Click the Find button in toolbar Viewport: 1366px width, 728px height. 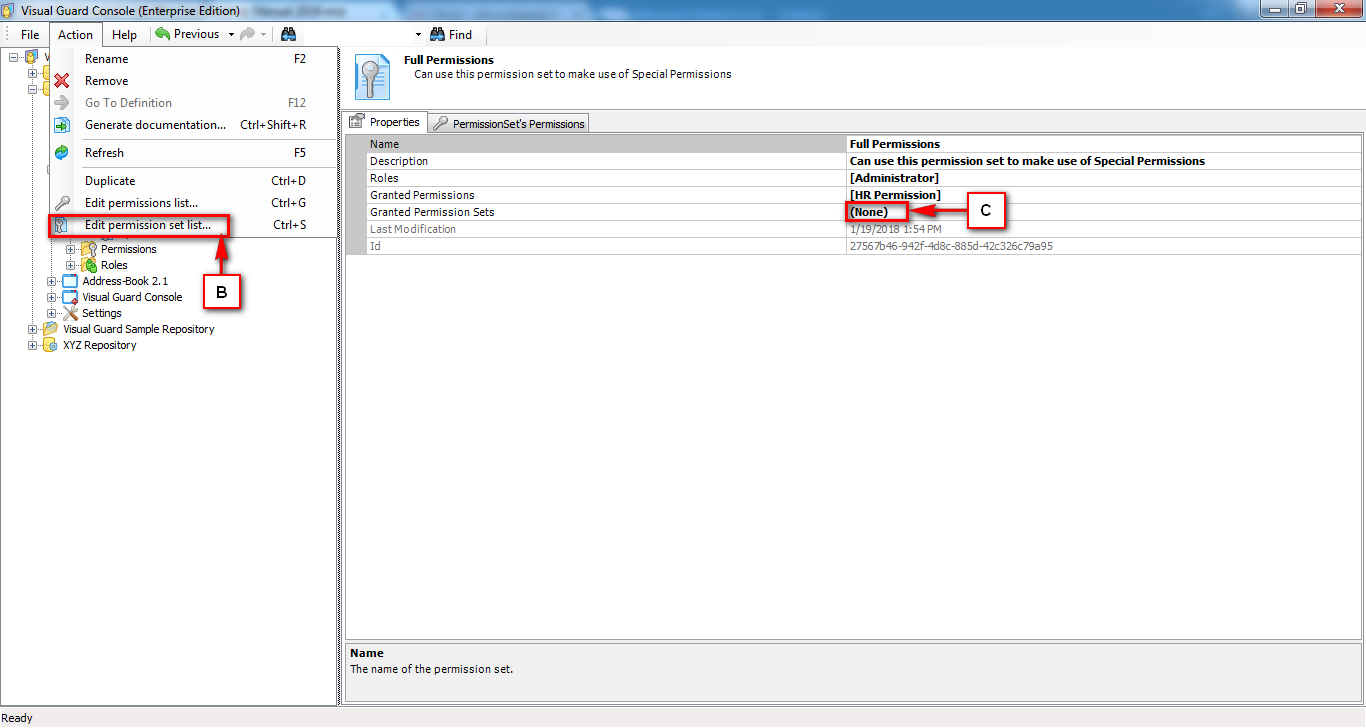click(x=451, y=34)
